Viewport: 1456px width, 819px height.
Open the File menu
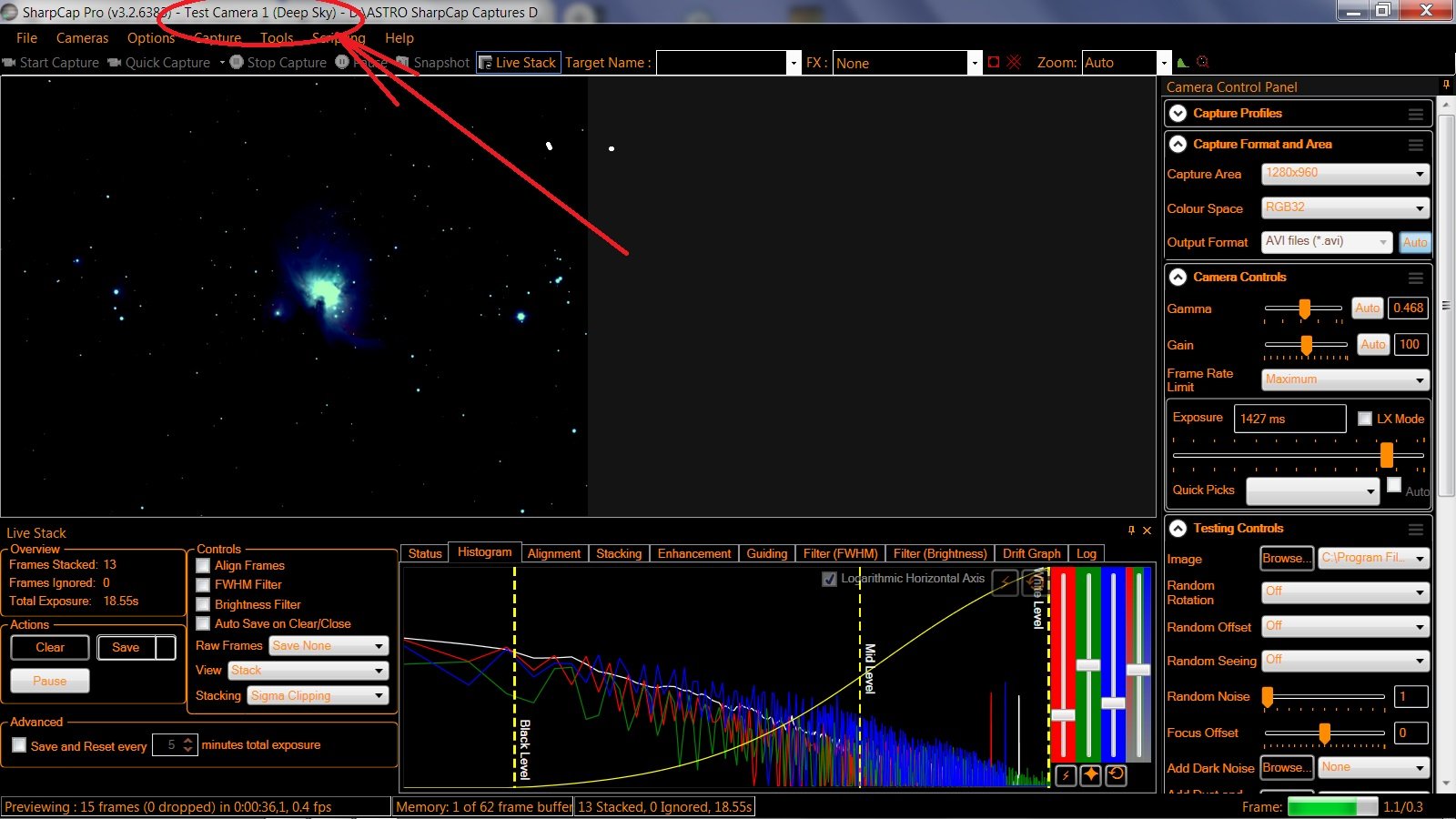(x=26, y=38)
